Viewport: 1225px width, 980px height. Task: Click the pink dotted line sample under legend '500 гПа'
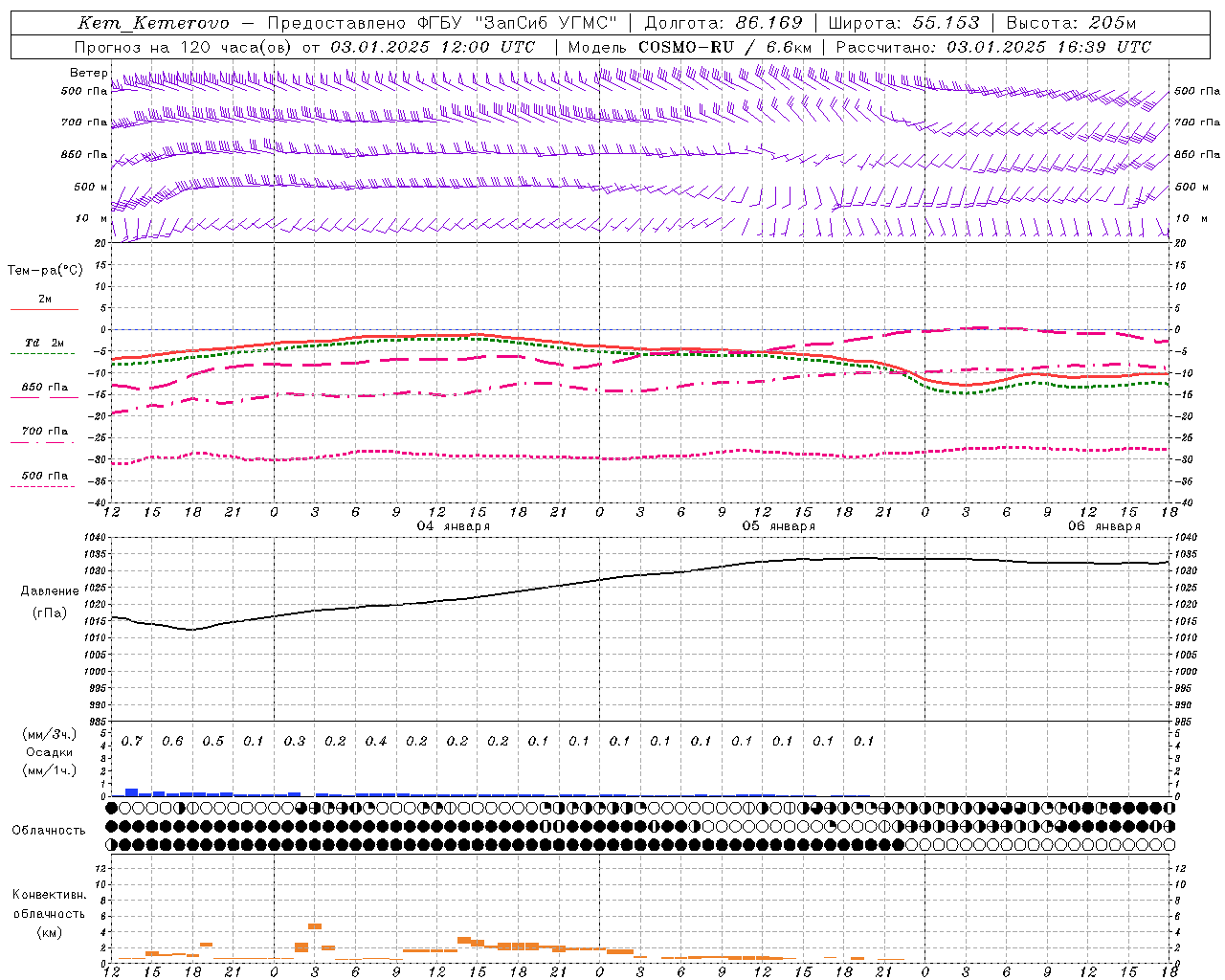(x=42, y=486)
